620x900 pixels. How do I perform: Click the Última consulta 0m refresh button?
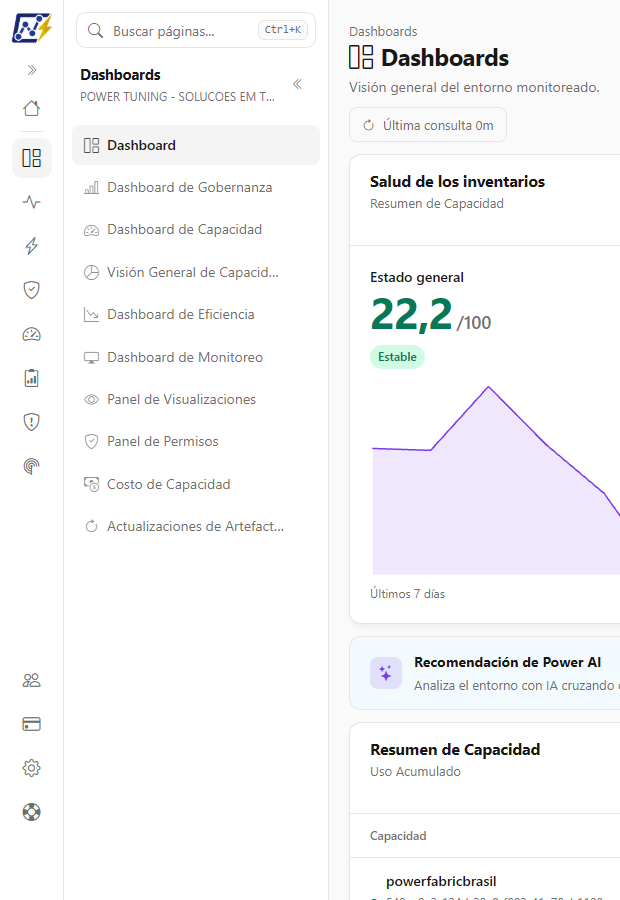(x=428, y=125)
